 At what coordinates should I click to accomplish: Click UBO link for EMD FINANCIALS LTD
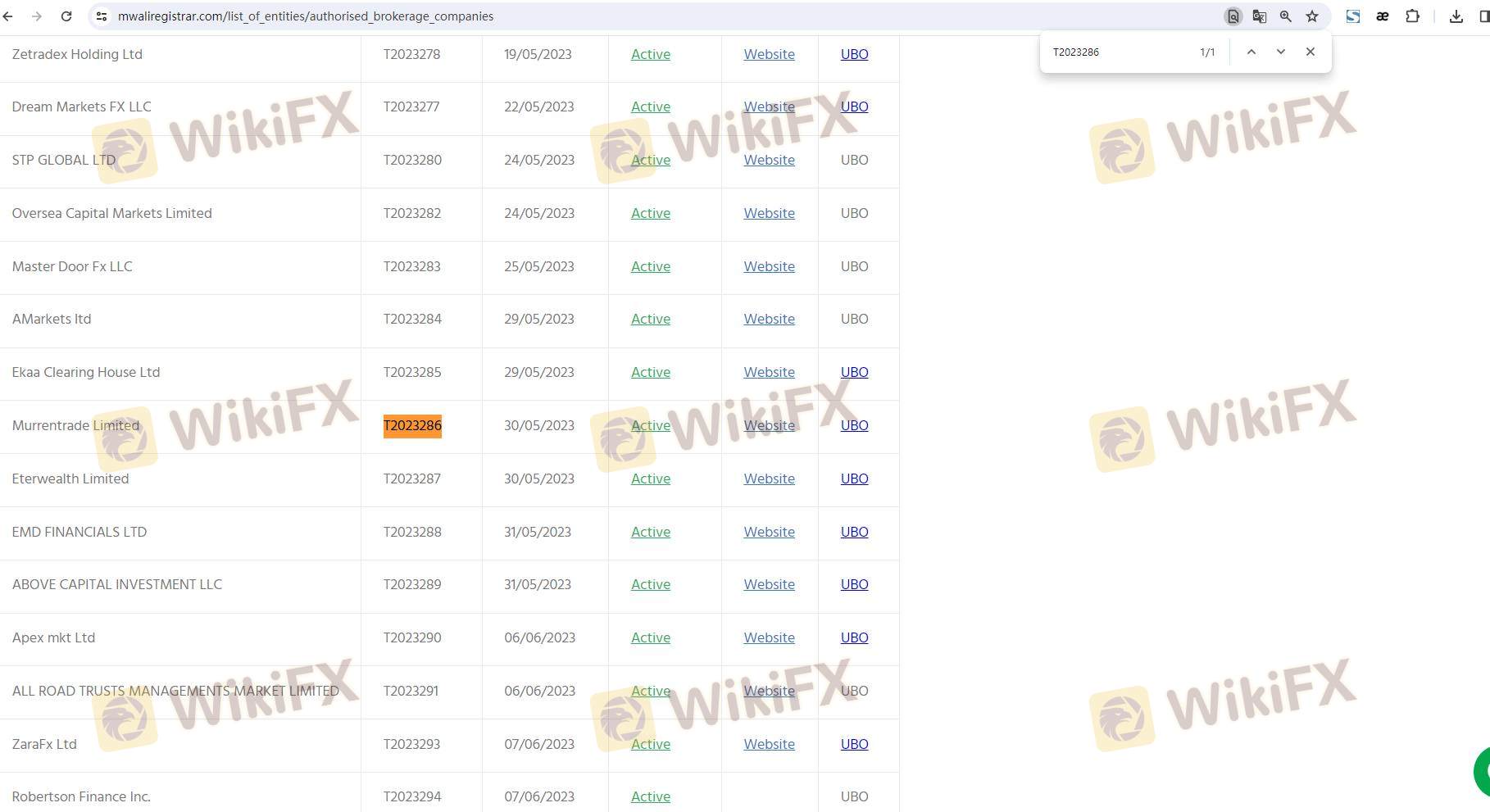(854, 532)
